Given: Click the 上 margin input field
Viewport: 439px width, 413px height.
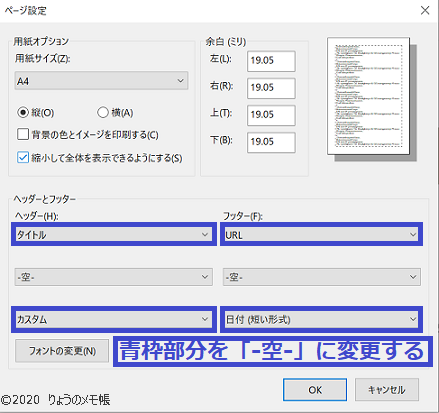Looking at the screenshot, I should (x=271, y=115).
